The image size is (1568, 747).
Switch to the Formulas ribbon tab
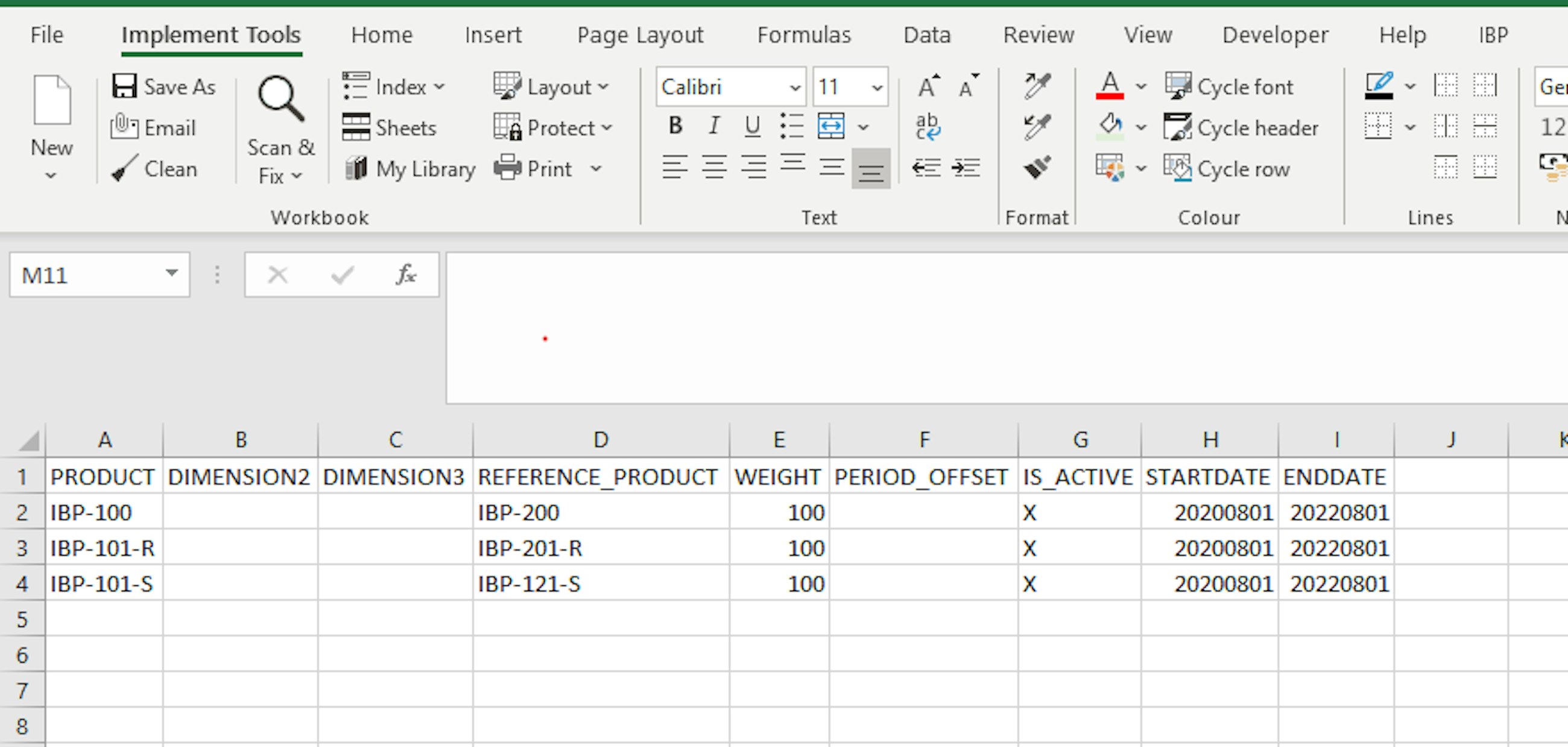803,36
